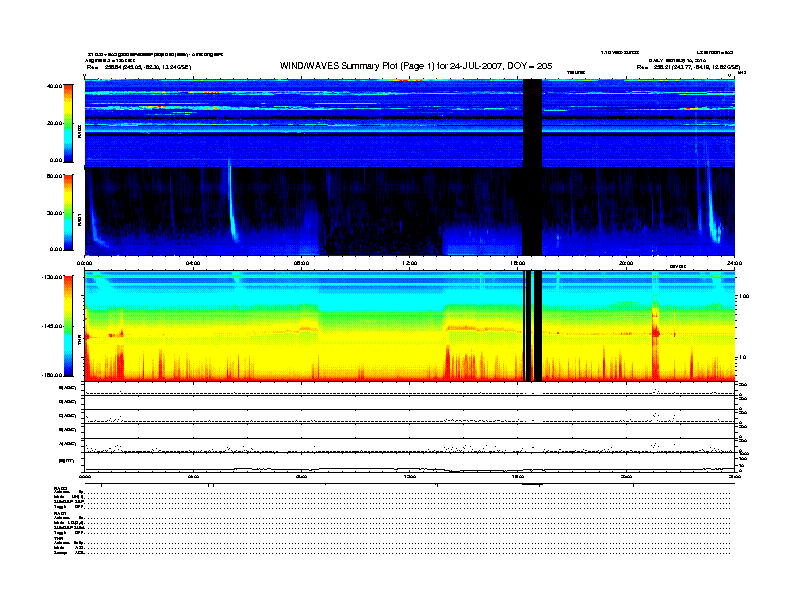Image resolution: width=792 pixels, height=612 pixels.
Task: Click the GSE position text at top left
Action: pos(139,67)
